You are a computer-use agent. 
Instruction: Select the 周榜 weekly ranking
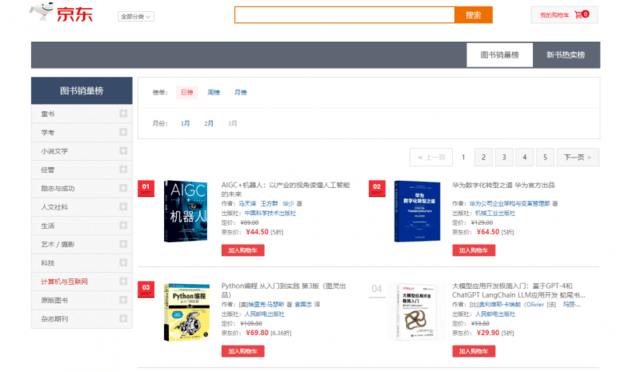pyautogui.click(x=213, y=92)
